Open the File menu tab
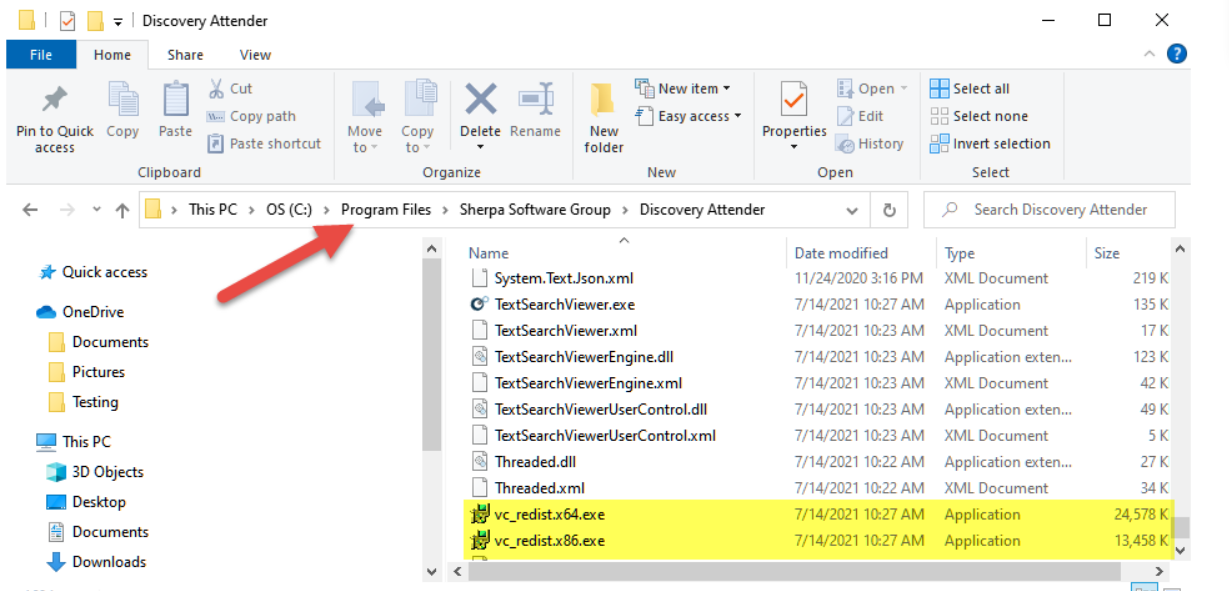 coord(41,55)
